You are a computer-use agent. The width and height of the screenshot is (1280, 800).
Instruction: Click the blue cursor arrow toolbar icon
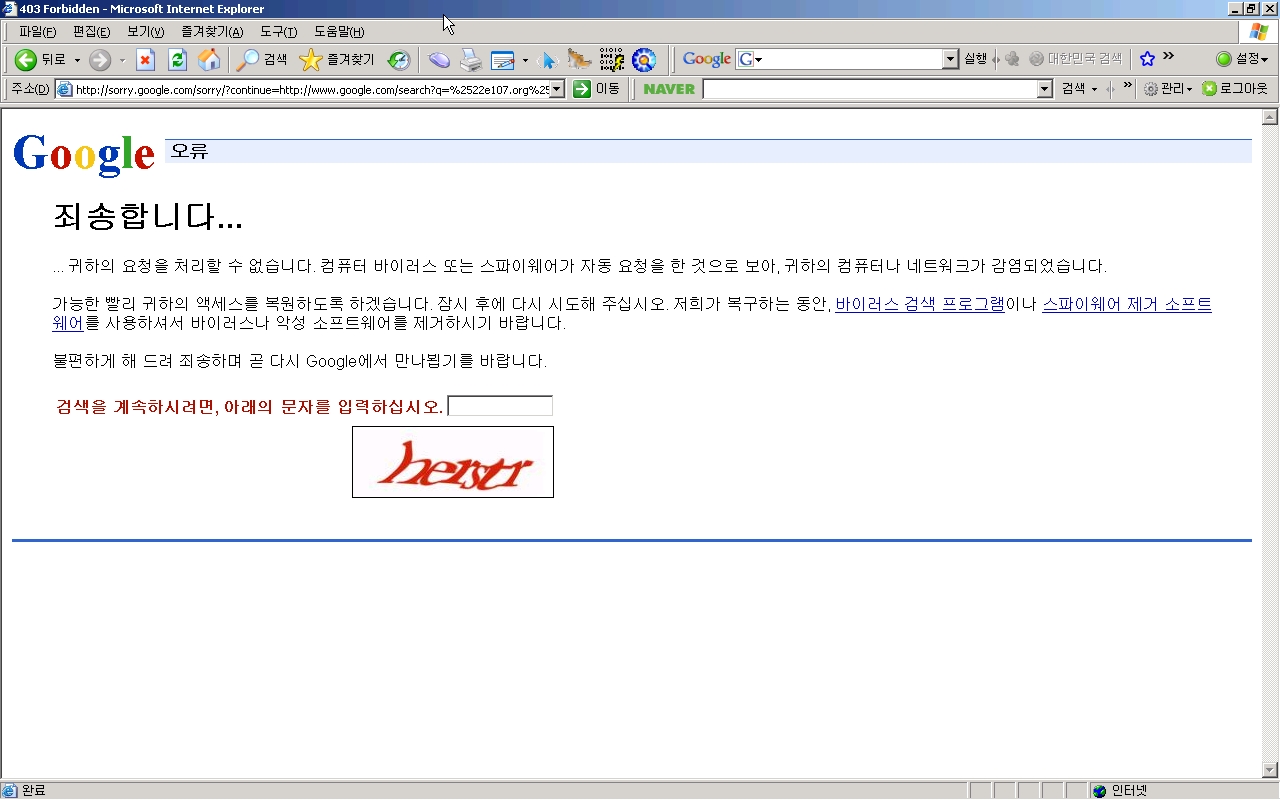[547, 60]
